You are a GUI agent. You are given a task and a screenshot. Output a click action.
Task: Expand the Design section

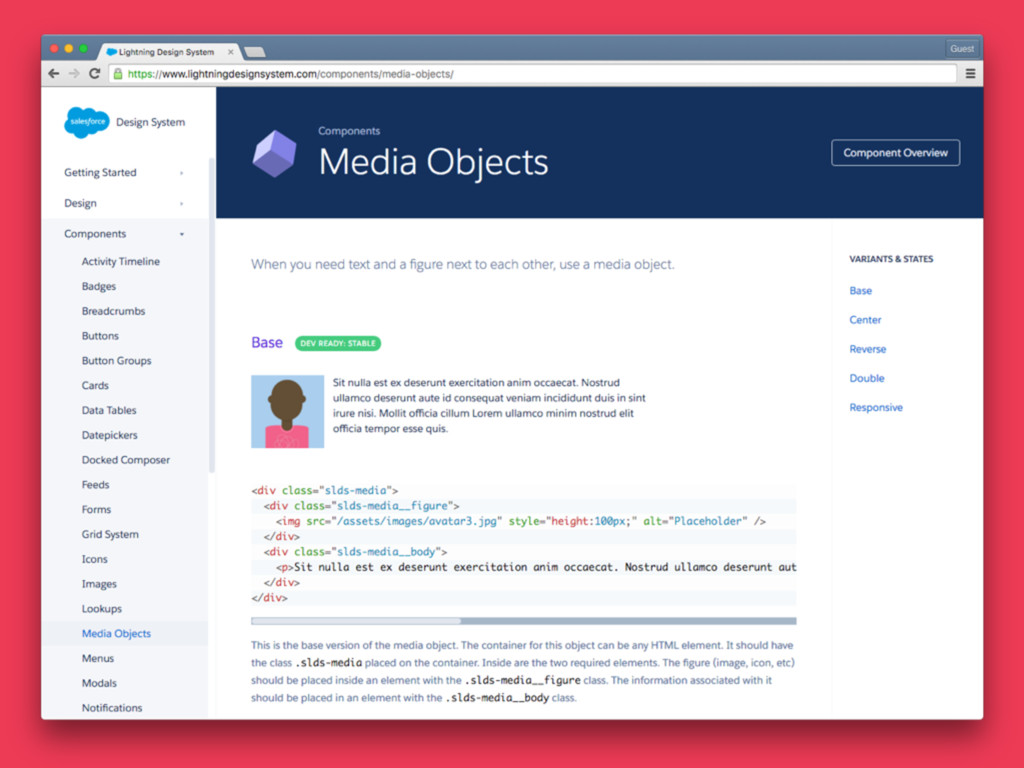point(123,203)
